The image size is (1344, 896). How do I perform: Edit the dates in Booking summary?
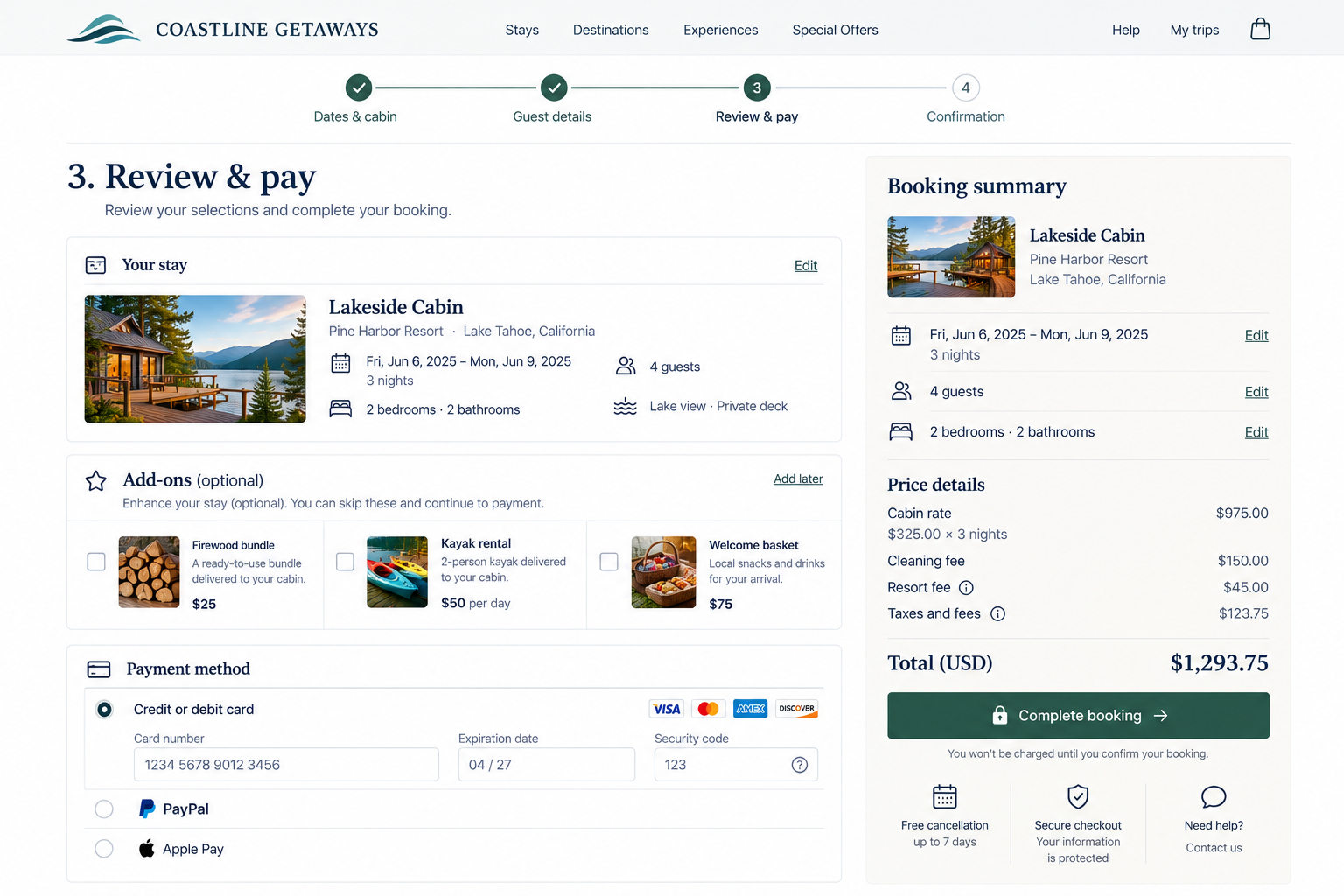tap(1256, 335)
